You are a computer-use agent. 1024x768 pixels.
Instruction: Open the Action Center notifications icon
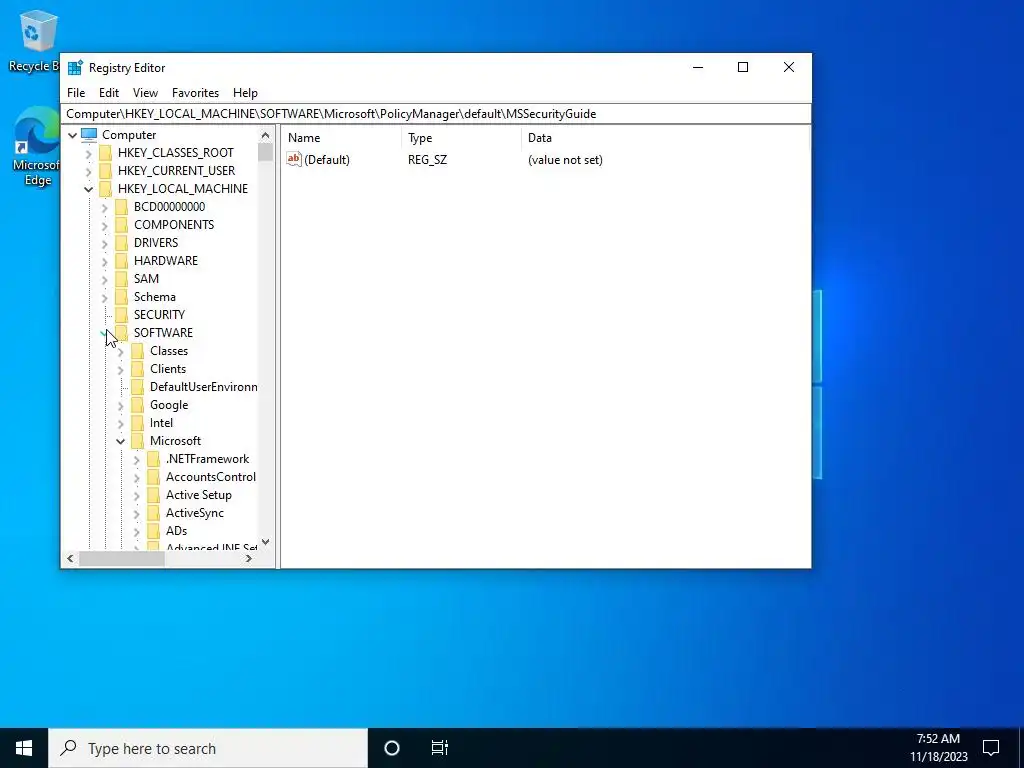pos(991,748)
